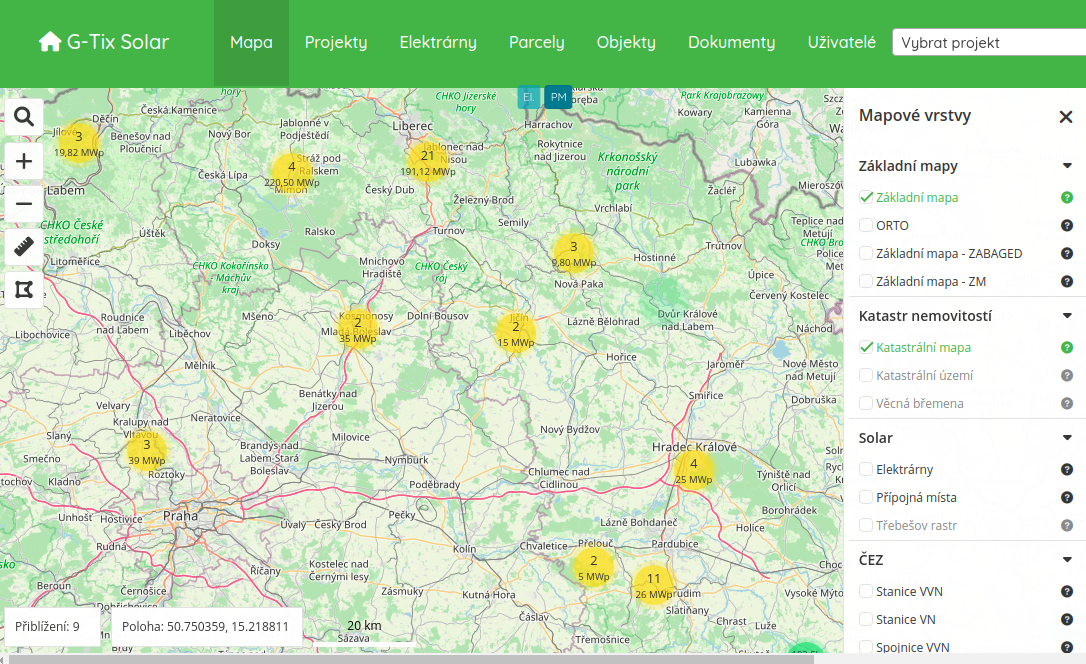The width and height of the screenshot is (1086, 664).
Task: Click the Poloha coordinates readout
Action: point(205,627)
